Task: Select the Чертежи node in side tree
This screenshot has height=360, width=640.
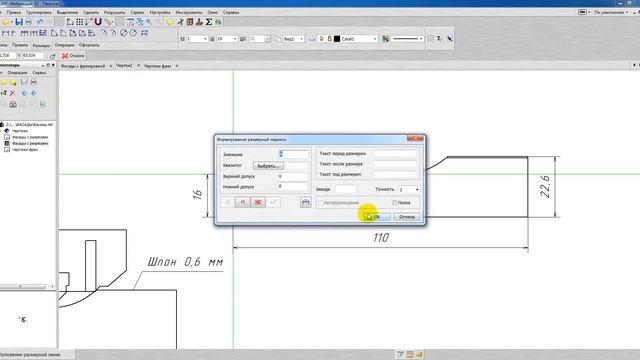Action: 20,131
